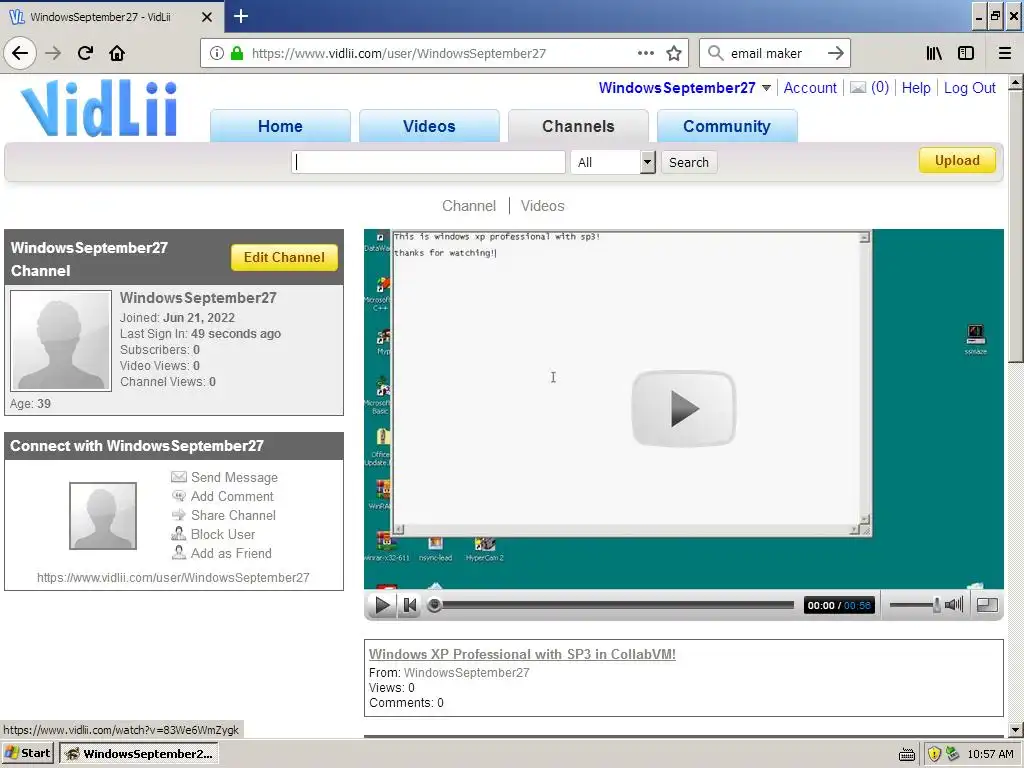The height and width of the screenshot is (768, 1024).
Task: Open Windows XP Professional with SP3 video link
Action: 522,654
